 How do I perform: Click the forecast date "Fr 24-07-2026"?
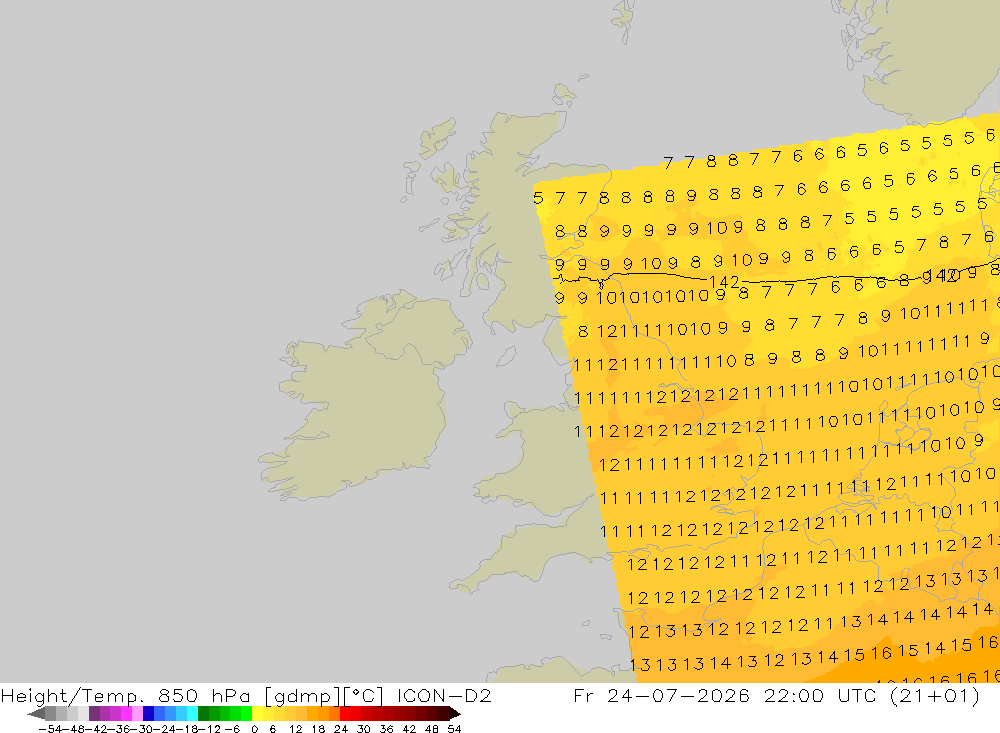(x=661, y=695)
